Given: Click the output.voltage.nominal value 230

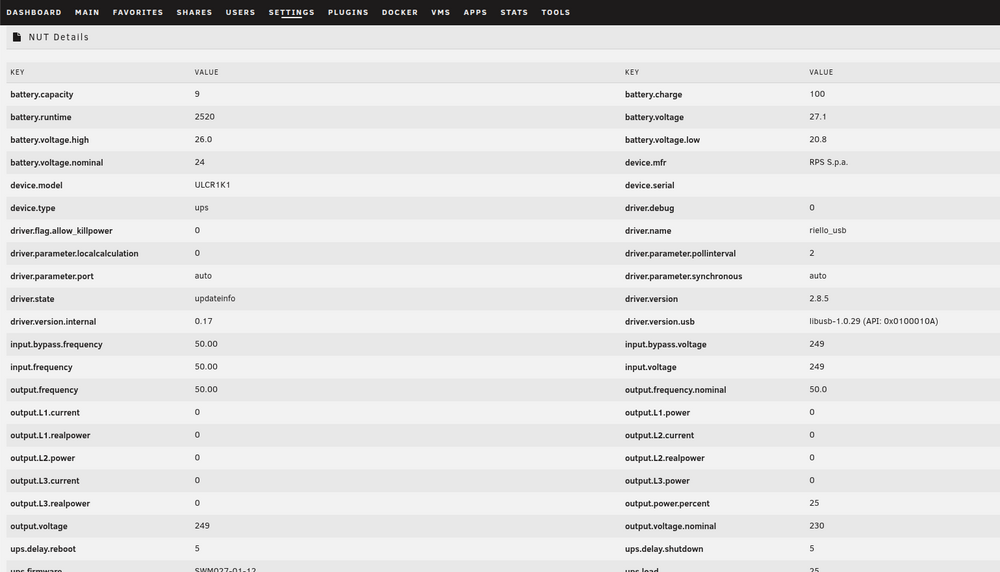Looking at the screenshot, I should [x=817, y=526].
